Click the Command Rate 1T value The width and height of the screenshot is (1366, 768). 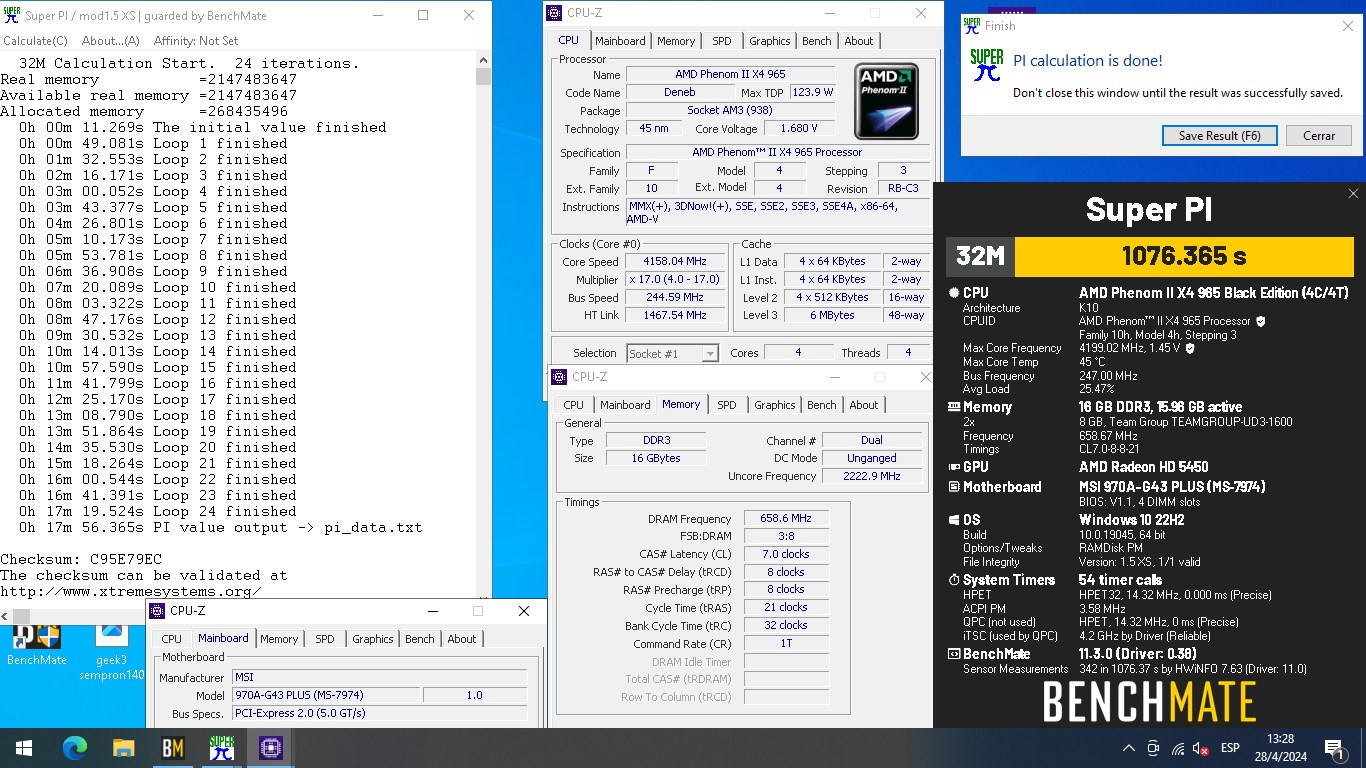tap(786, 644)
